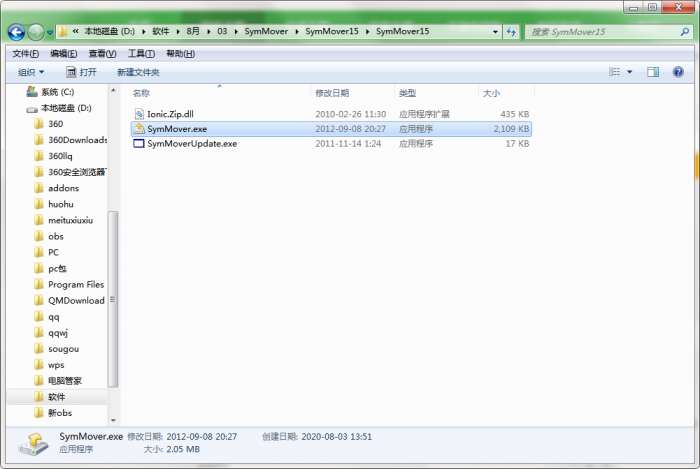Viewport: 700px width, 469px height.
Task: Select 本地磁盘 (D:) in tree
Action: (x=66, y=108)
